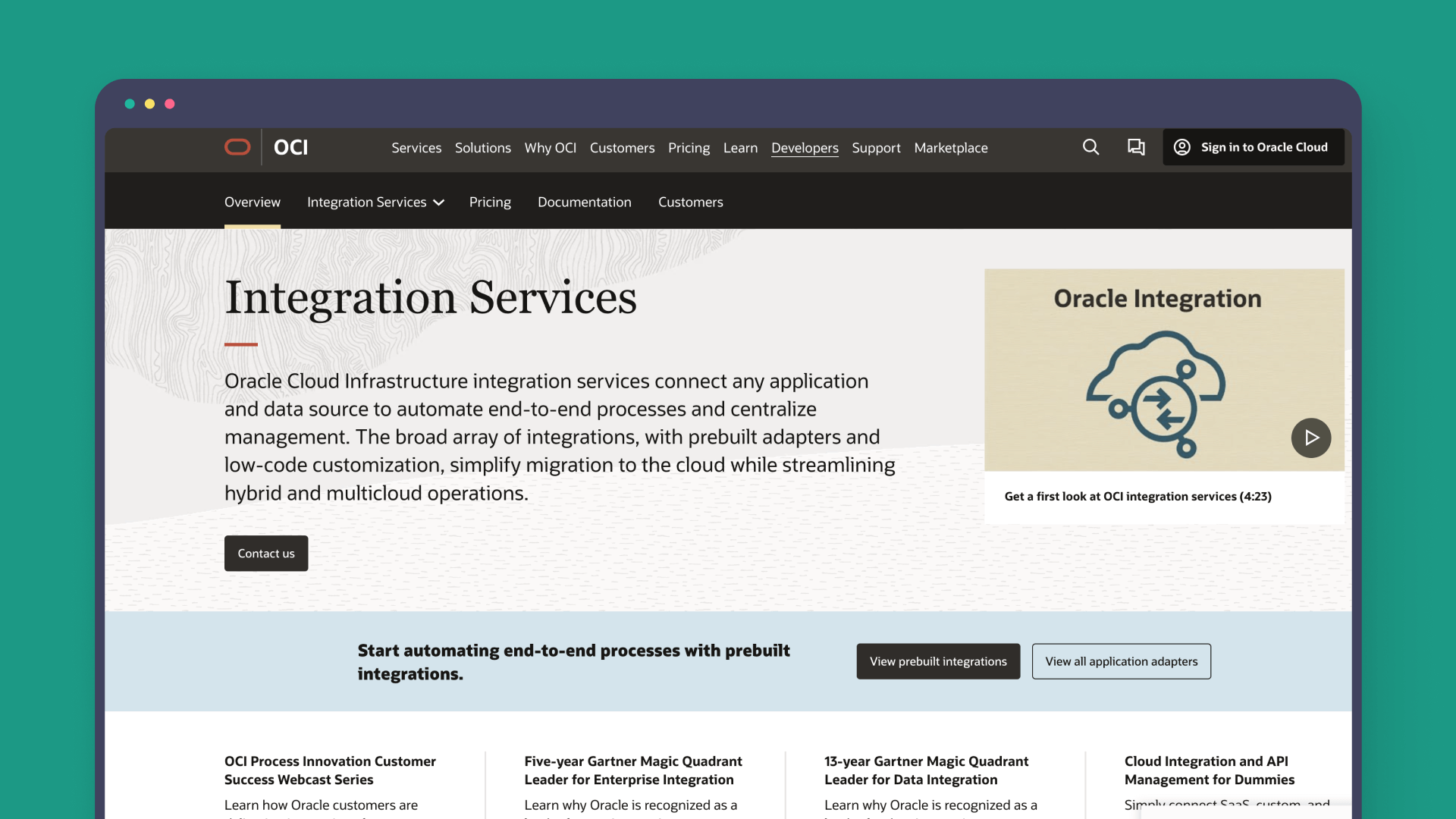Select the OCI logo text in the header

[x=290, y=147]
